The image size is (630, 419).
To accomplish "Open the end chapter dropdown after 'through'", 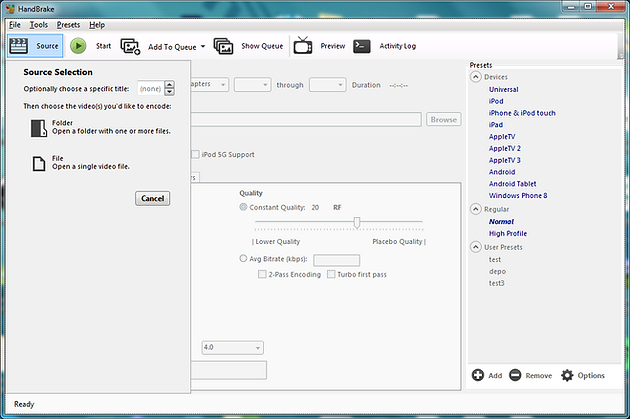I will tap(327, 85).
